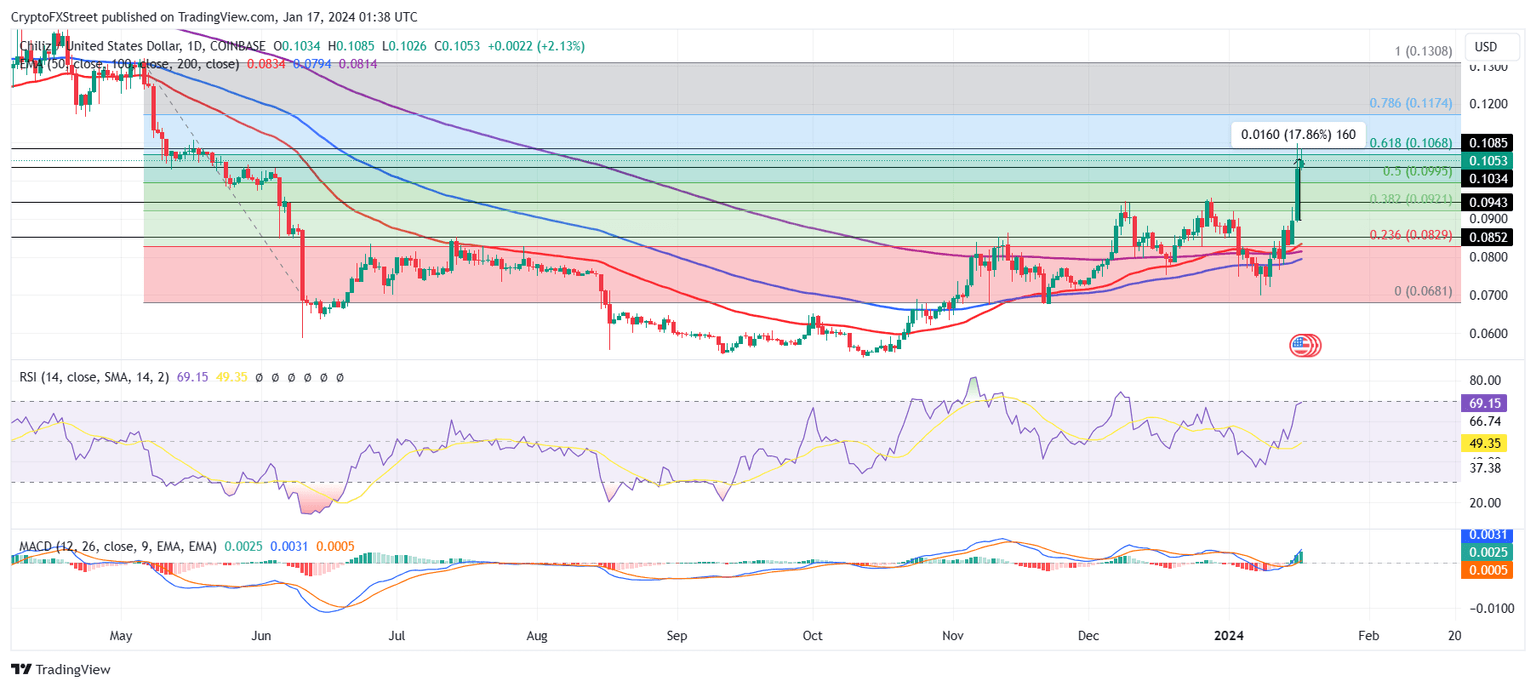Click the black 0.0943 price axis tag
The image size is (1536, 688).
1485,203
